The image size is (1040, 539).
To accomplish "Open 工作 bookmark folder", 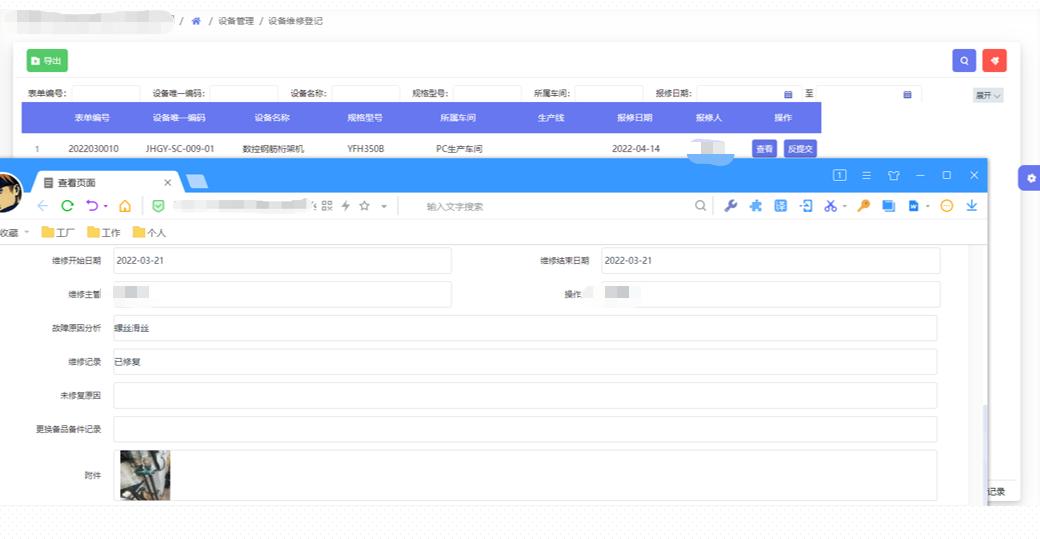I will [103, 233].
